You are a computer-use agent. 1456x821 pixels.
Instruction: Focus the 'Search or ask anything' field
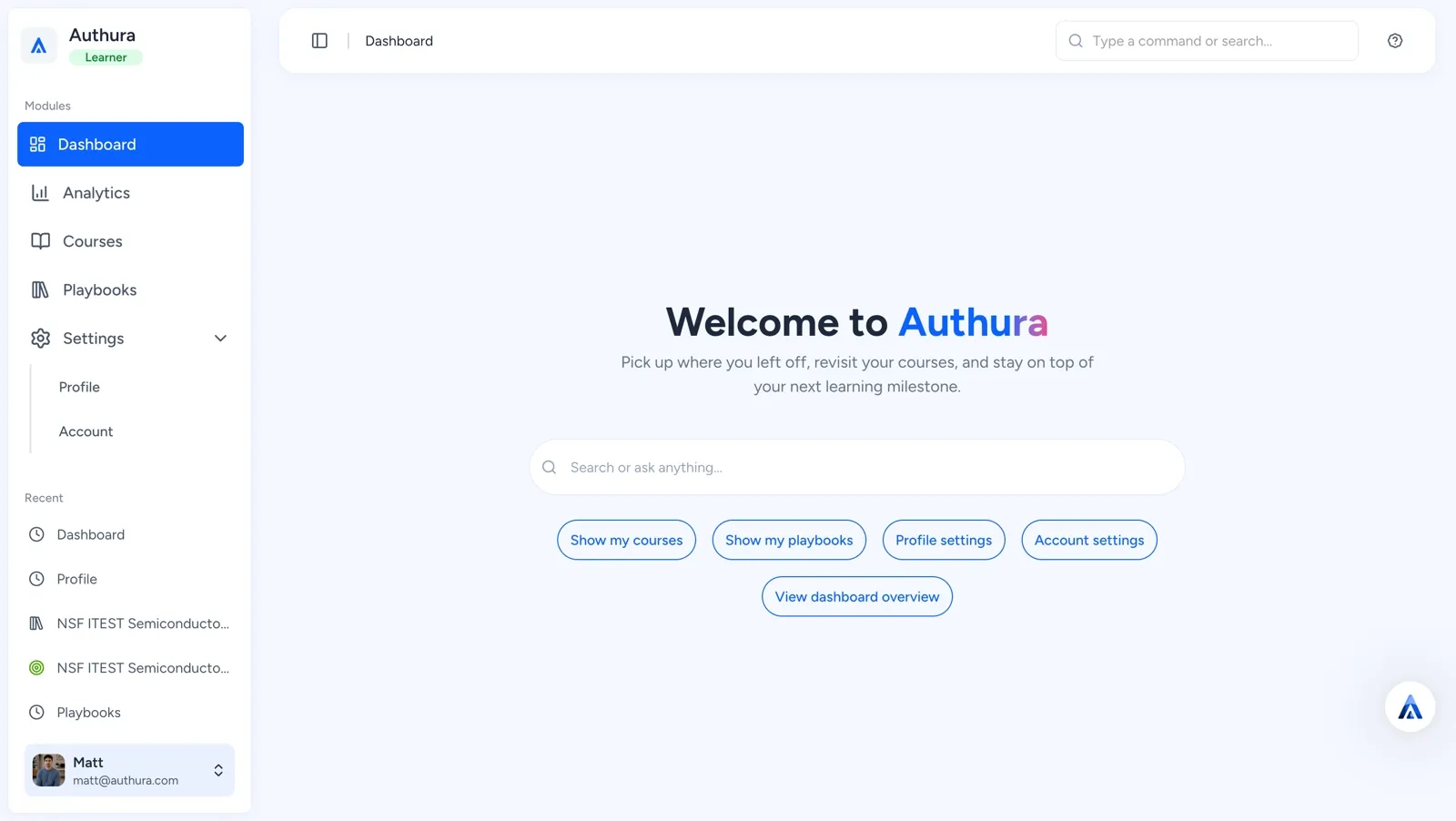[x=857, y=468]
